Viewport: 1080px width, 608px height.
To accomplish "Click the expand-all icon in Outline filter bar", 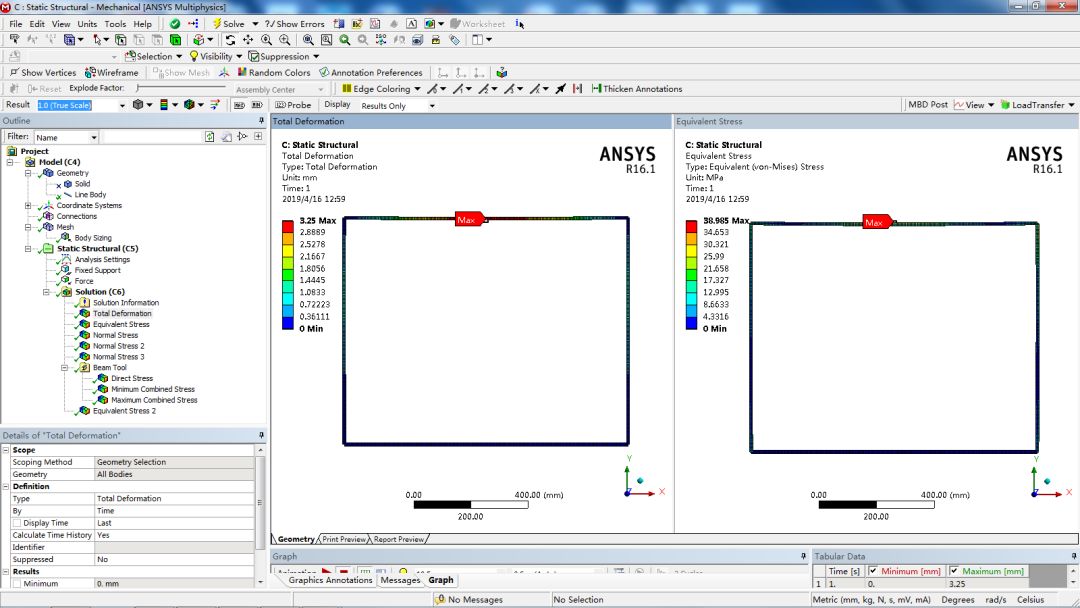I will 258,137.
